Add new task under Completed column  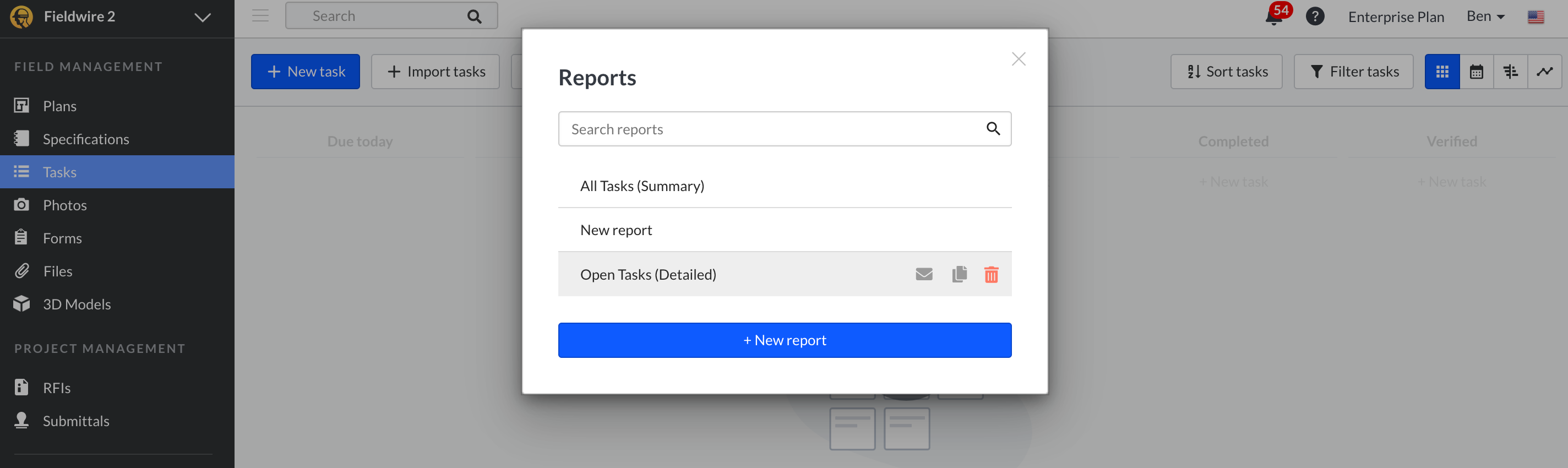coord(1233,182)
